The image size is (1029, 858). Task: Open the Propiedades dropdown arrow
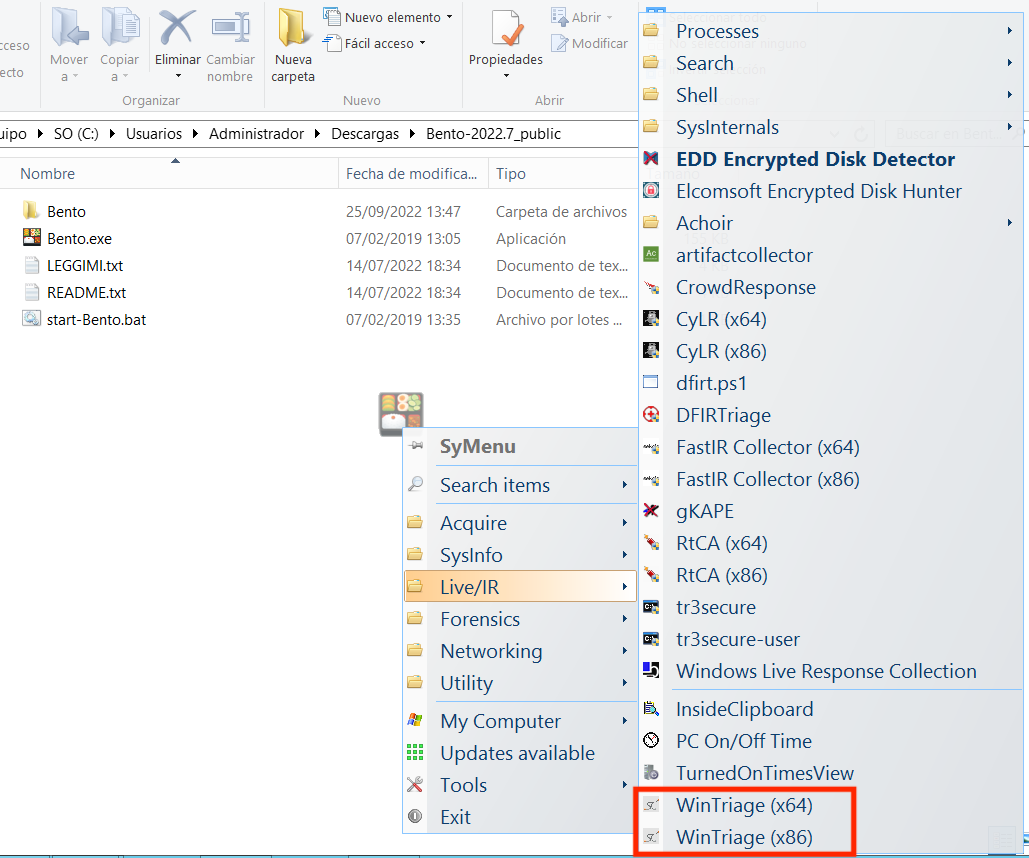[506, 76]
